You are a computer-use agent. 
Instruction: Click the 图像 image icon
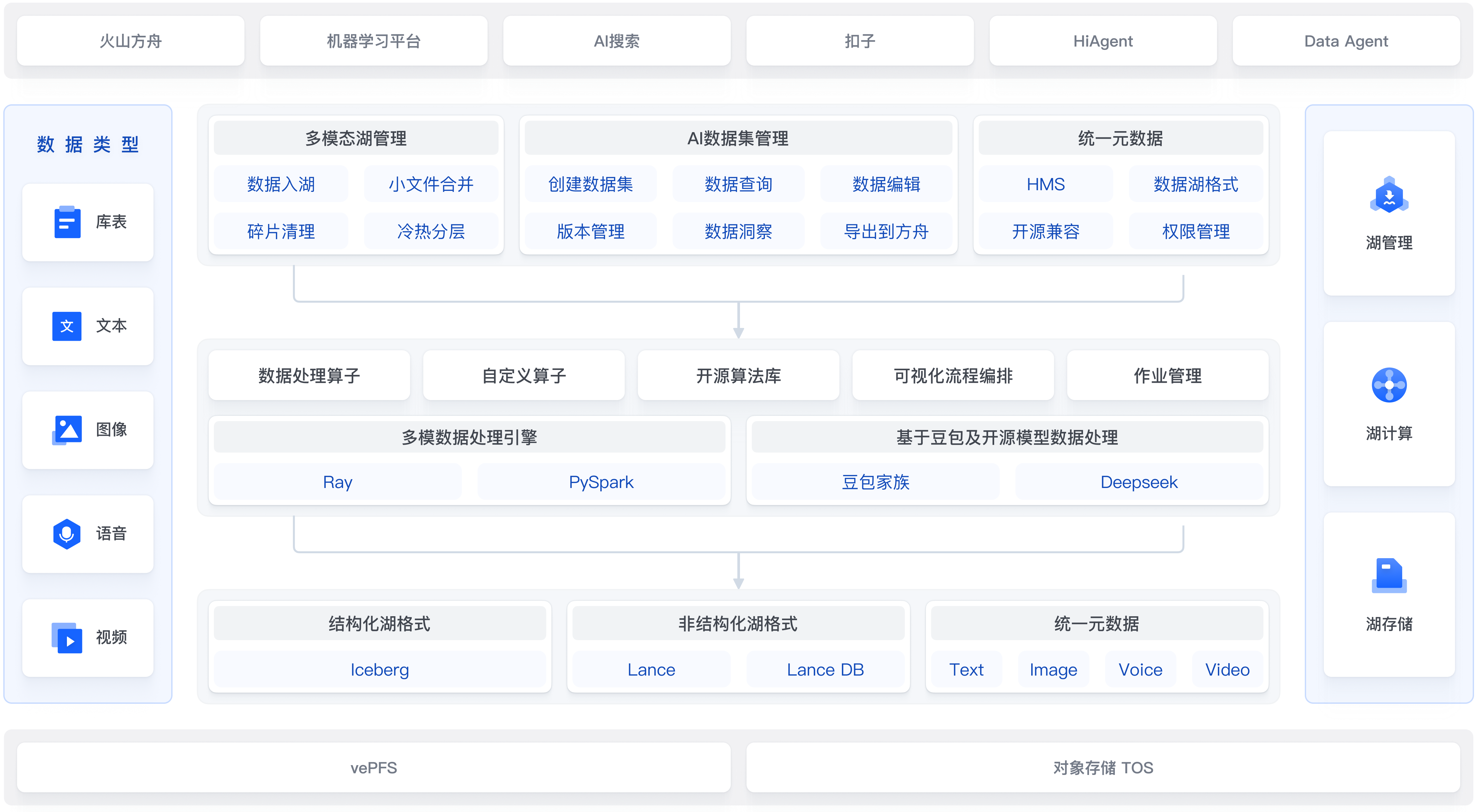point(67,430)
